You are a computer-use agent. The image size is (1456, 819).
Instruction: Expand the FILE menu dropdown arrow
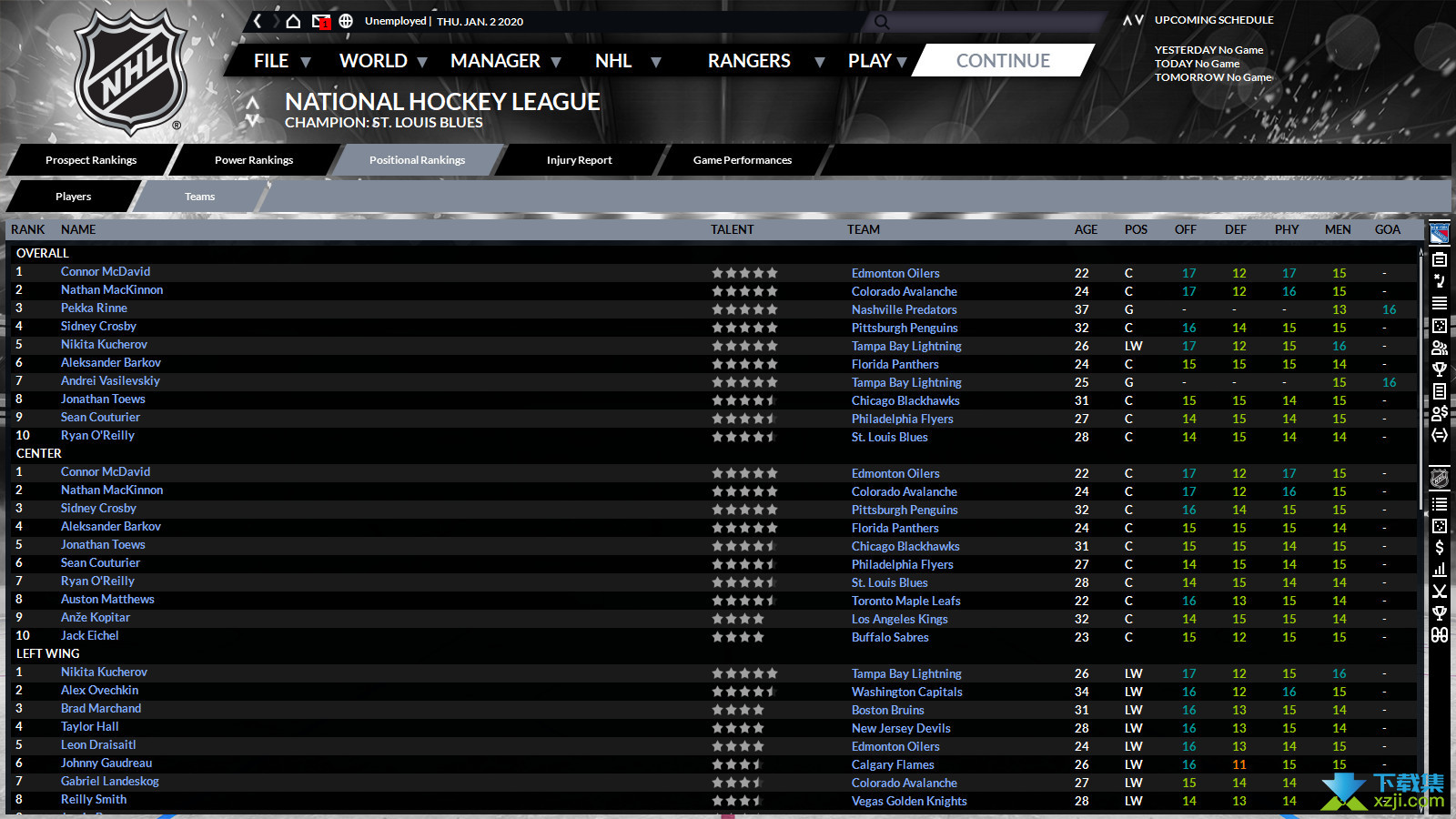[306, 62]
